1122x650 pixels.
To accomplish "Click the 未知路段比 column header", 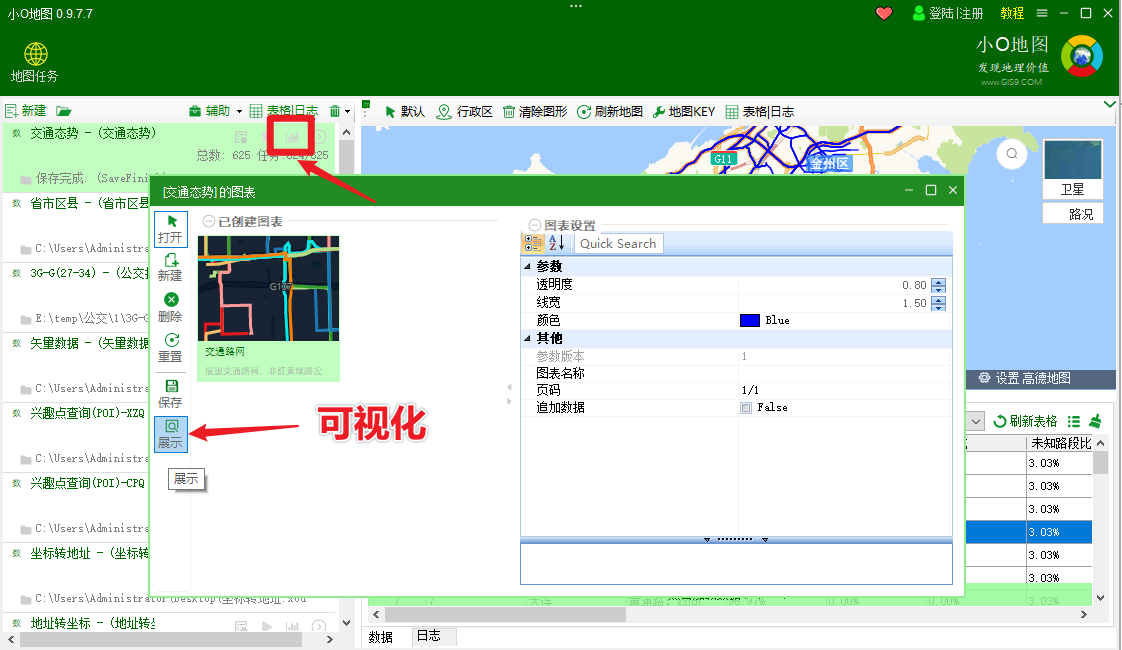I will tap(1059, 443).
